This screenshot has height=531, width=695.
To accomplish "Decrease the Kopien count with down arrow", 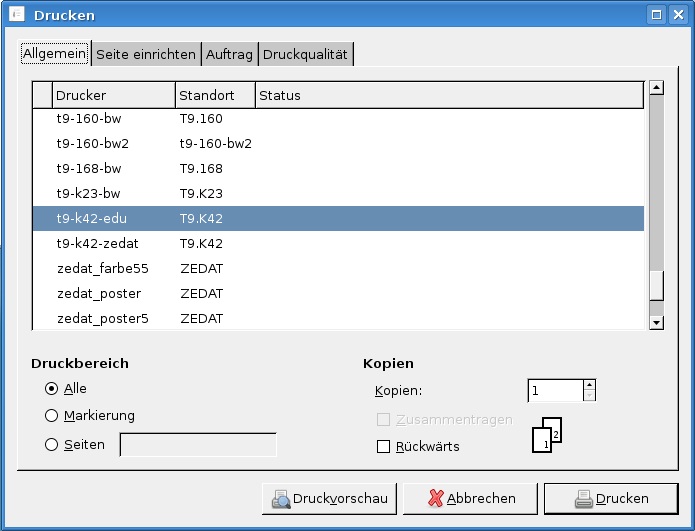I will [589, 396].
